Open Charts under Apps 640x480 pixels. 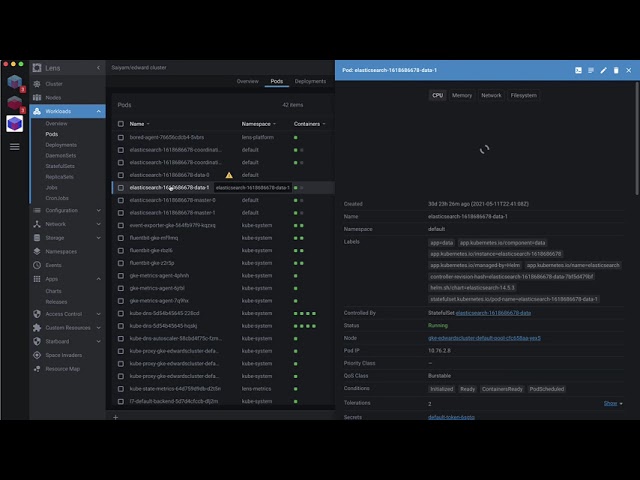53,291
